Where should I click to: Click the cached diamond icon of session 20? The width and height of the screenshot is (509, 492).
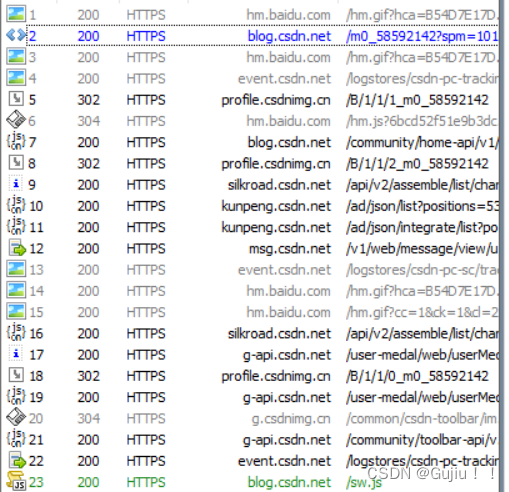(16, 418)
